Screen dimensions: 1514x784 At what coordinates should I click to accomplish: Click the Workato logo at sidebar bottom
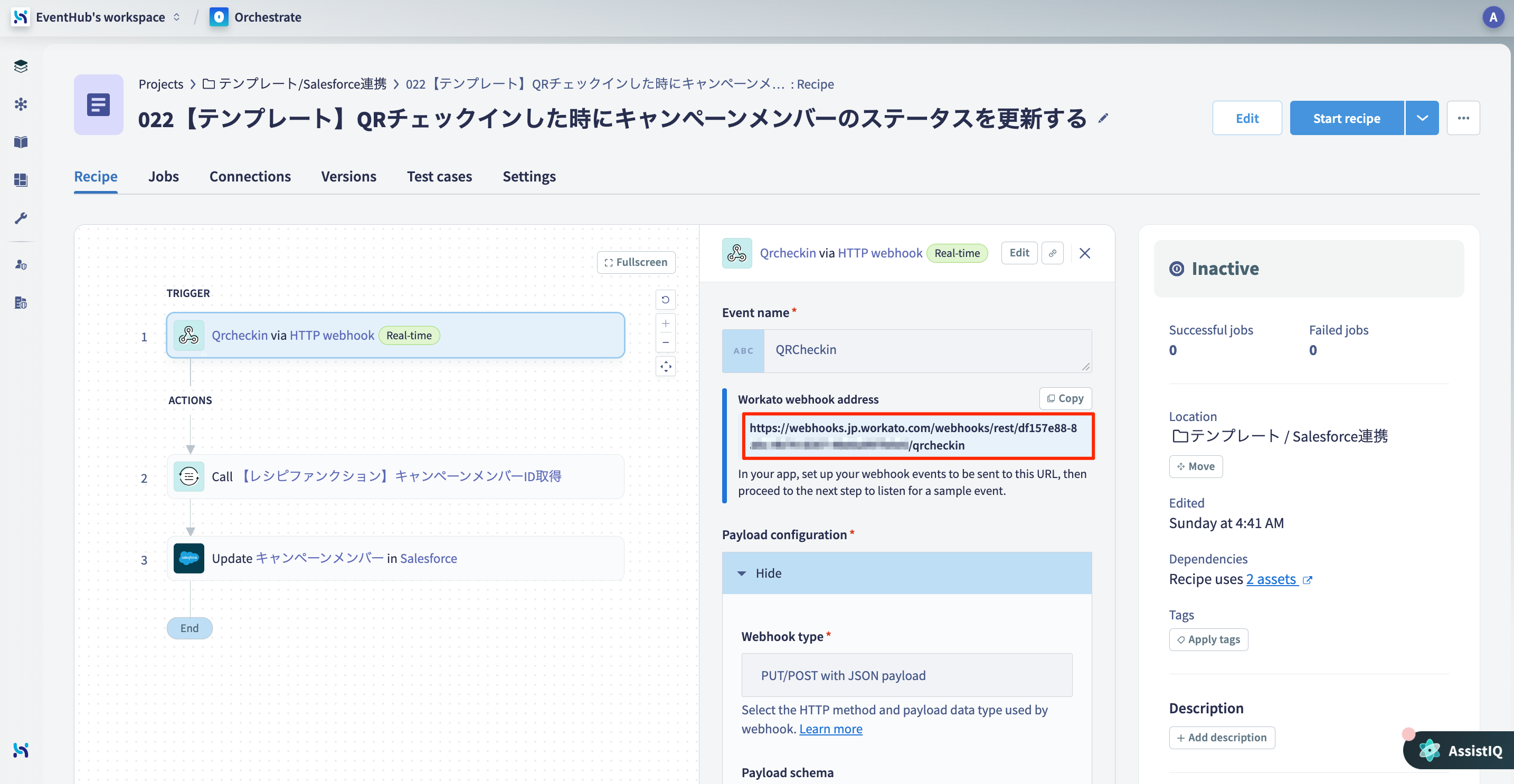point(21,750)
